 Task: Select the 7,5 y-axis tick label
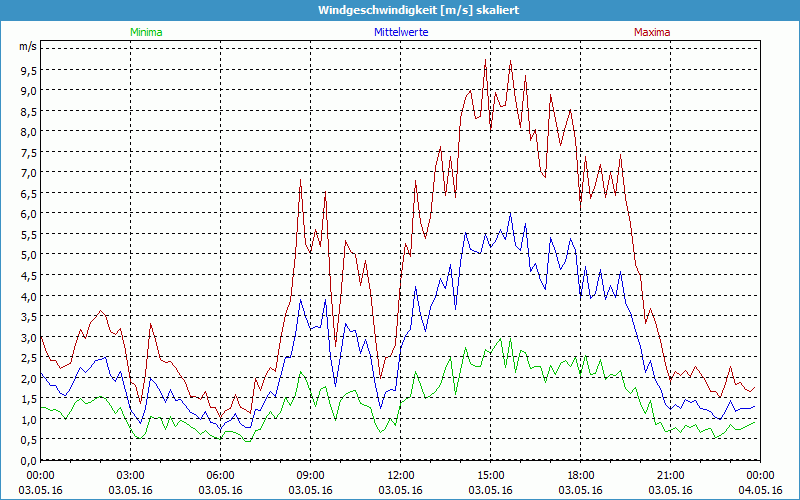click(29, 152)
